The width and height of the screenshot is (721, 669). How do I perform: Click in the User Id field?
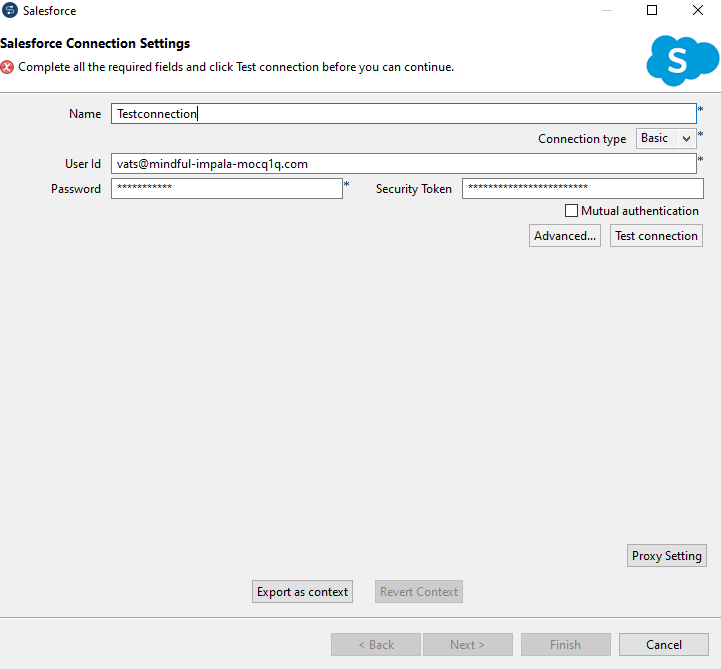click(404, 164)
